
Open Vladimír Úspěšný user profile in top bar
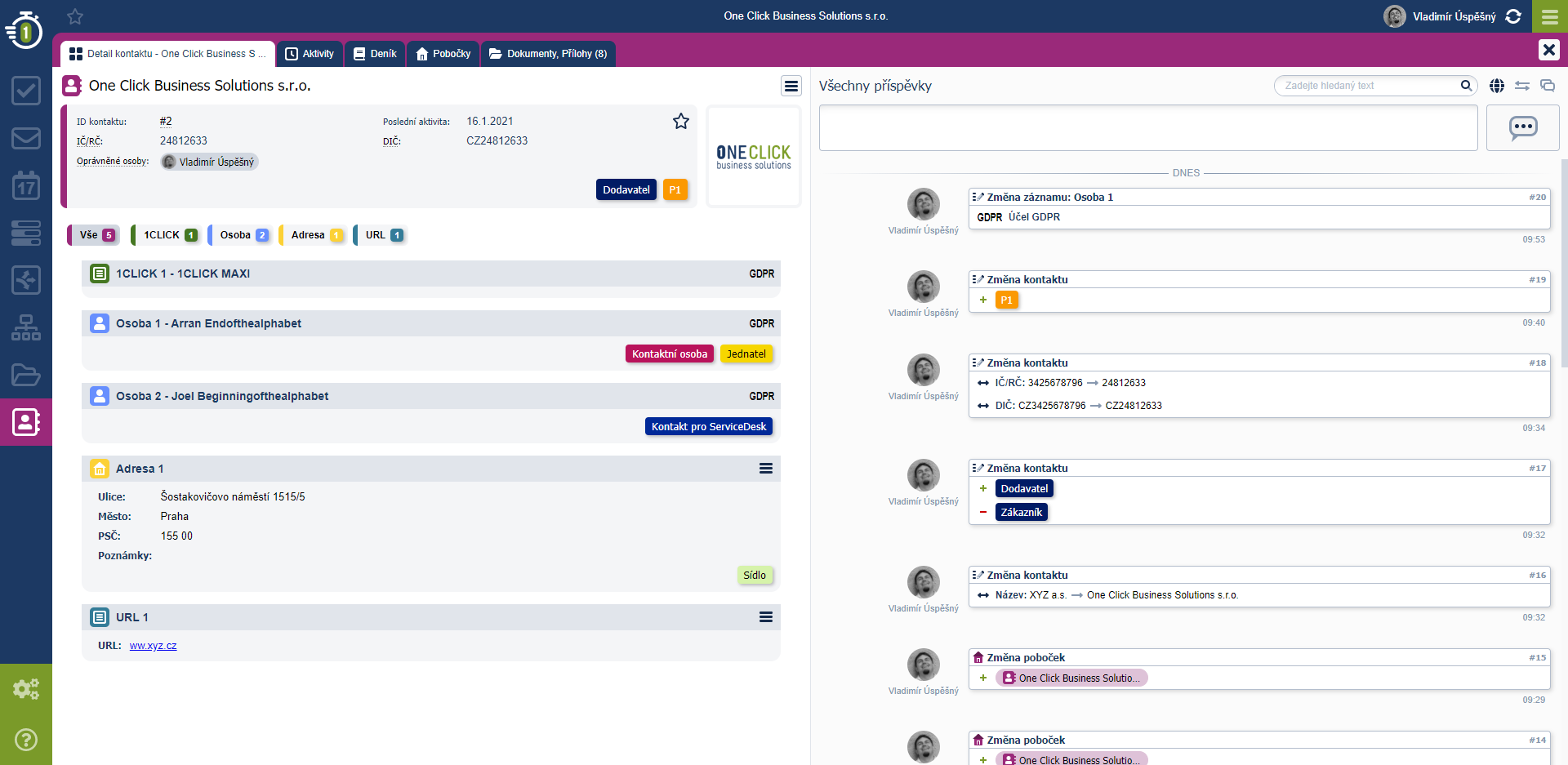1440,16
